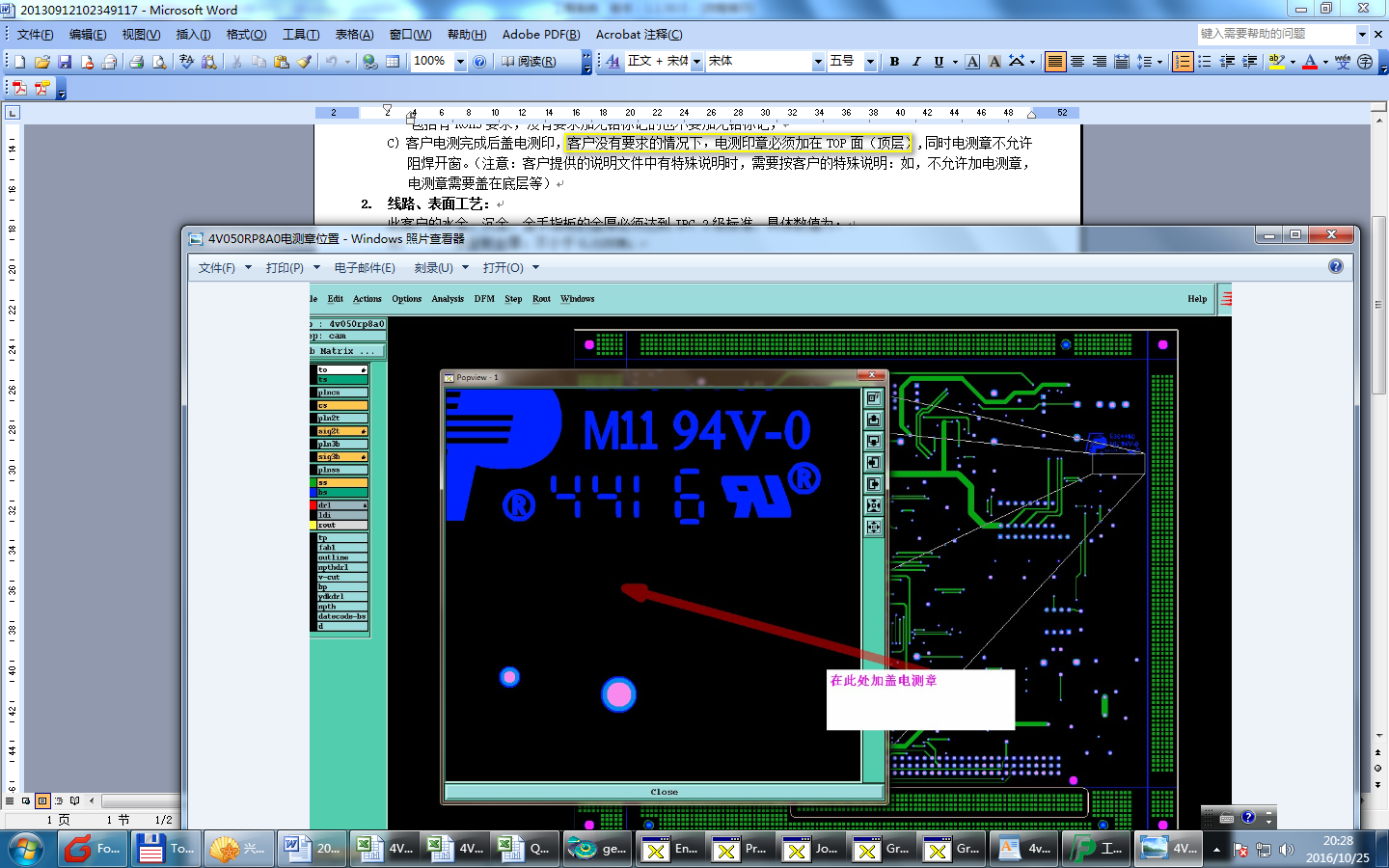Open the 表格(A) menu in Word
The width and height of the screenshot is (1389, 868).
pos(354,35)
